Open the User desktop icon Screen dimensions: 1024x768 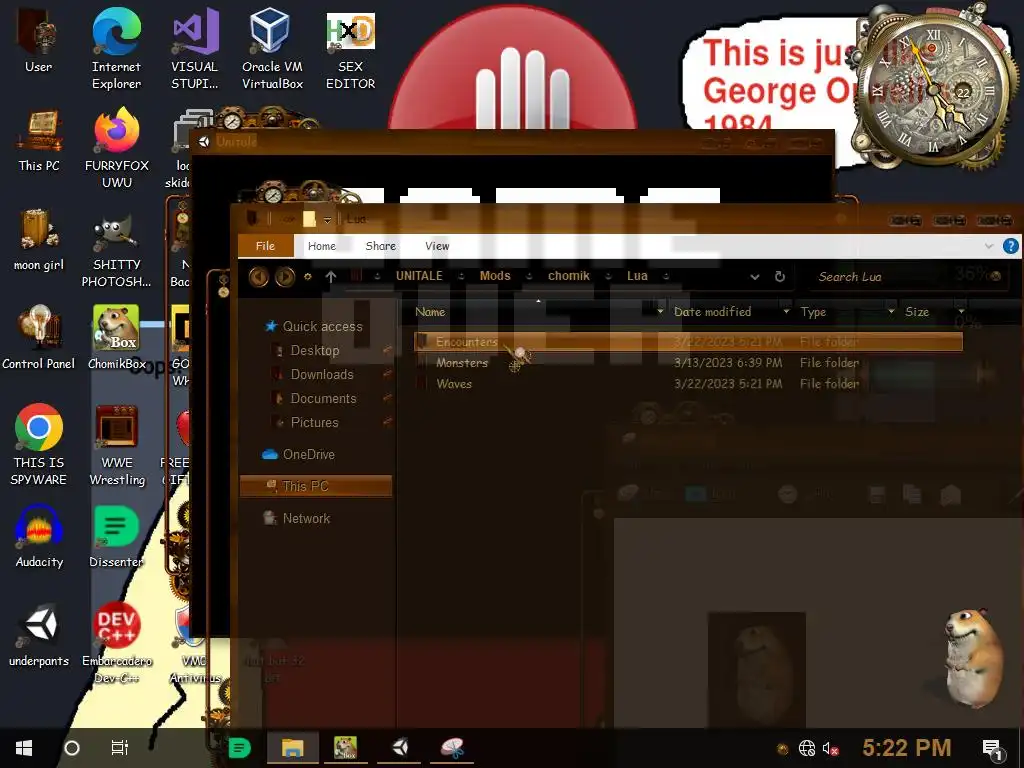click(39, 42)
